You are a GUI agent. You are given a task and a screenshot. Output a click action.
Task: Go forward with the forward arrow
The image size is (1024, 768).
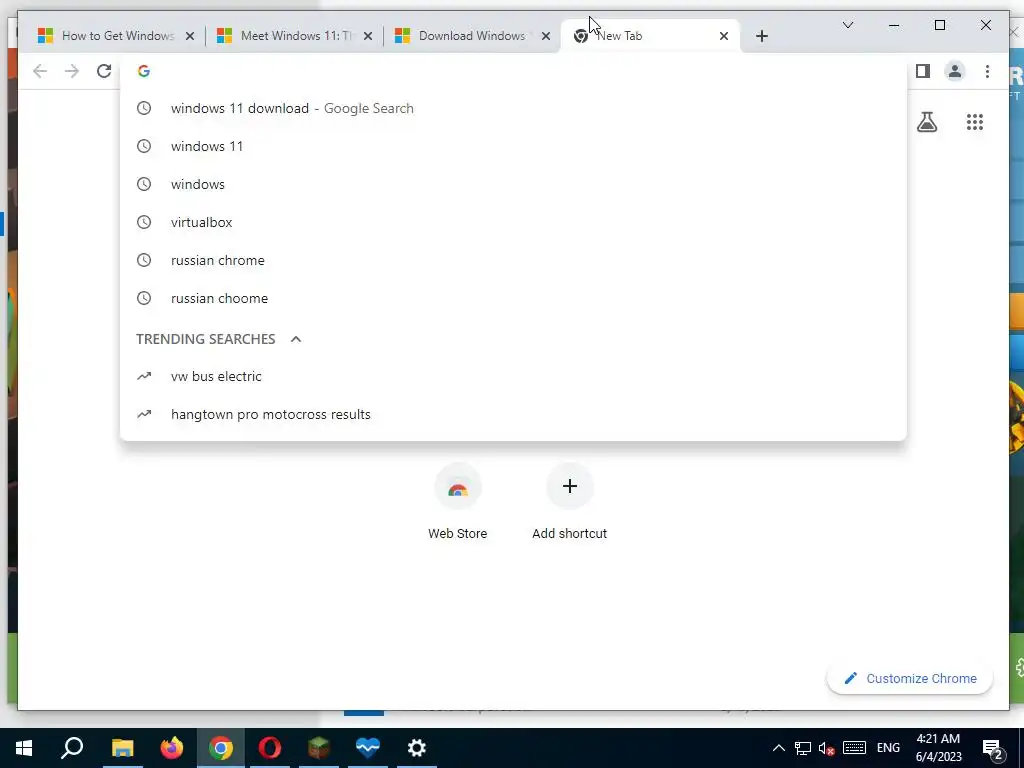point(72,71)
